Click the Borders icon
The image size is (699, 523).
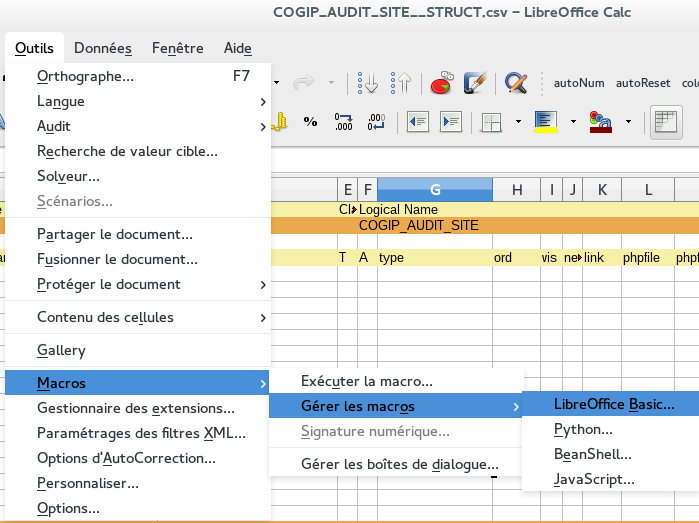tap(492, 122)
